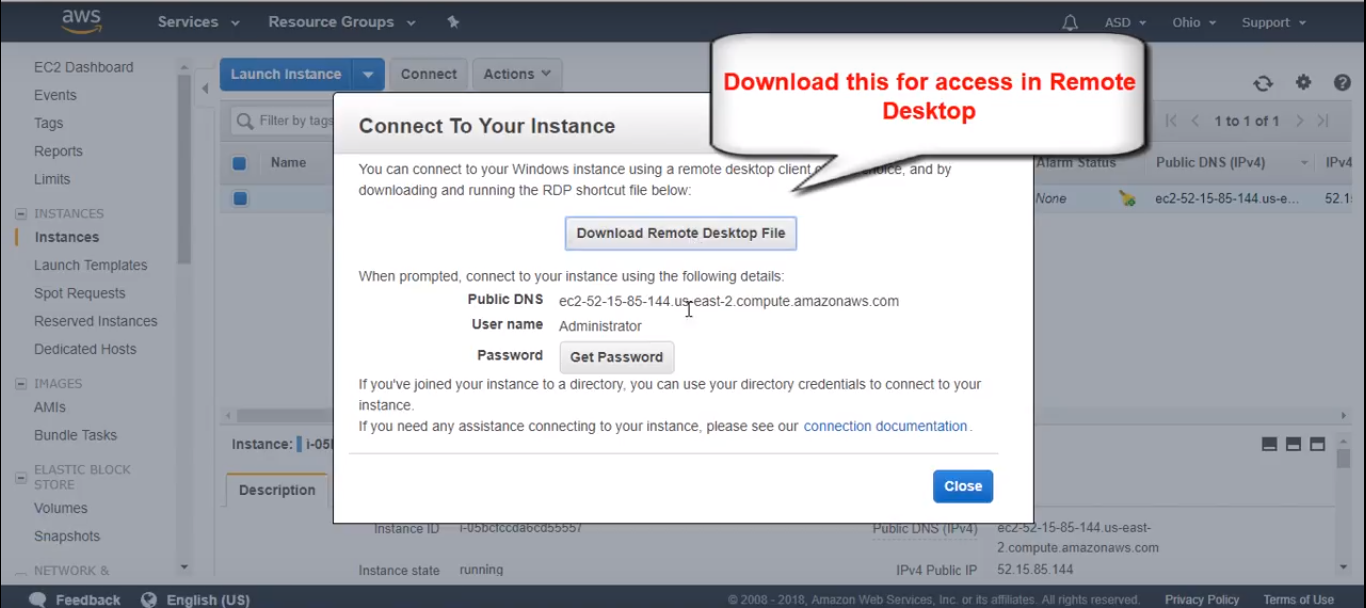1366x608 pixels.
Task: Collapse the sidebar with the arrow toggle
Action: (205, 88)
